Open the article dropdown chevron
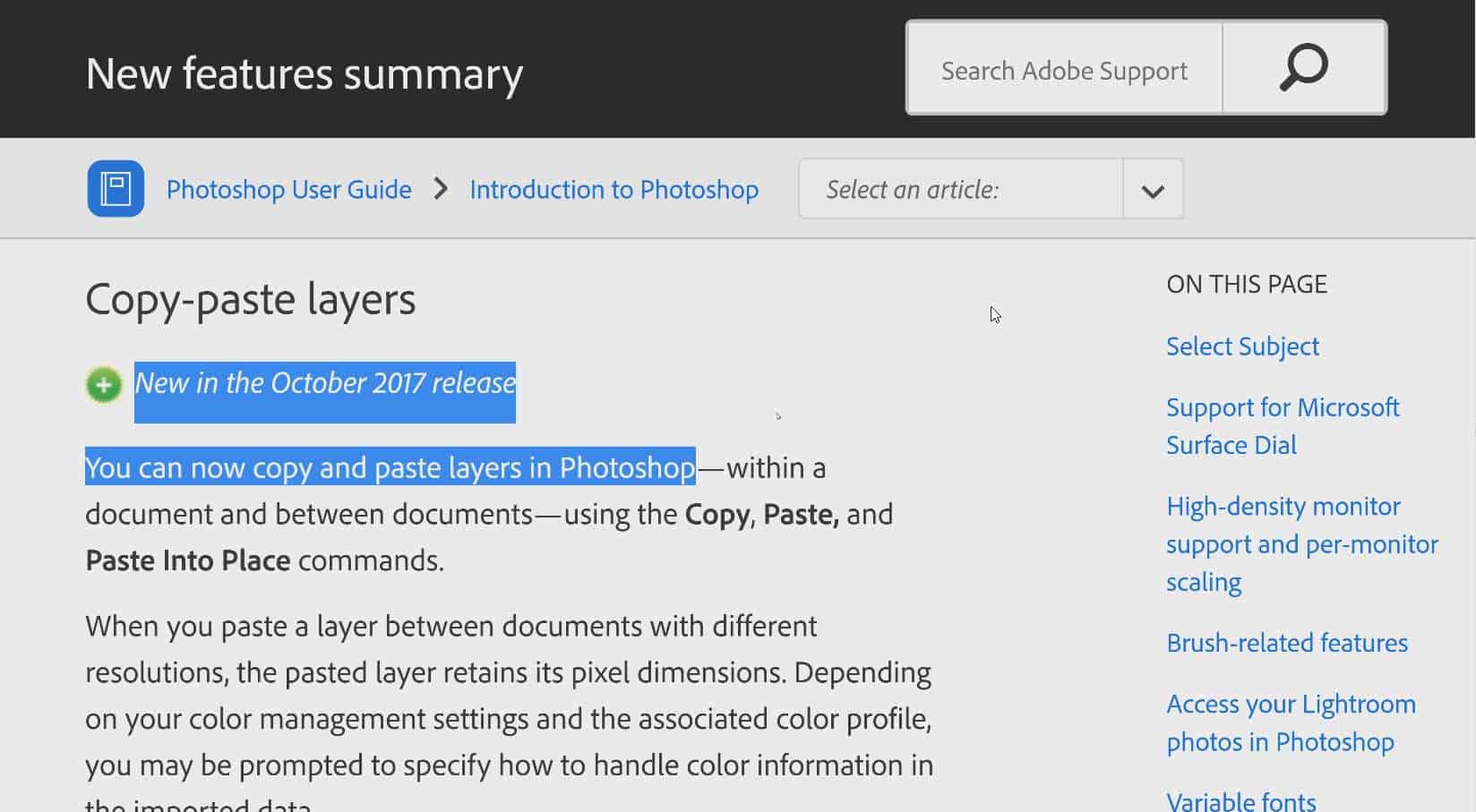This screenshot has width=1476, height=812. point(1153,189)
